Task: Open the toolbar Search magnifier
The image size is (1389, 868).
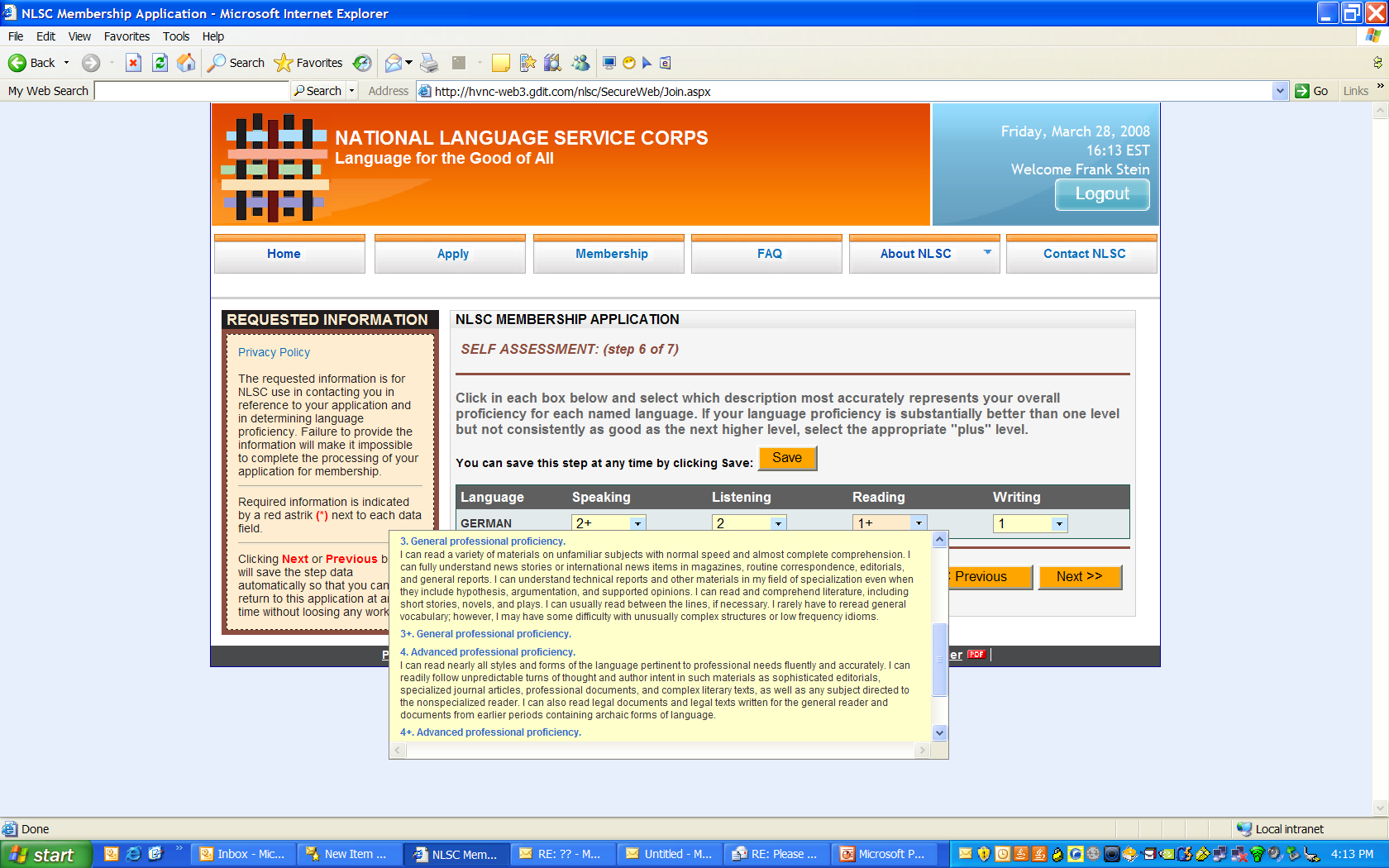Action: pos(217,63)
